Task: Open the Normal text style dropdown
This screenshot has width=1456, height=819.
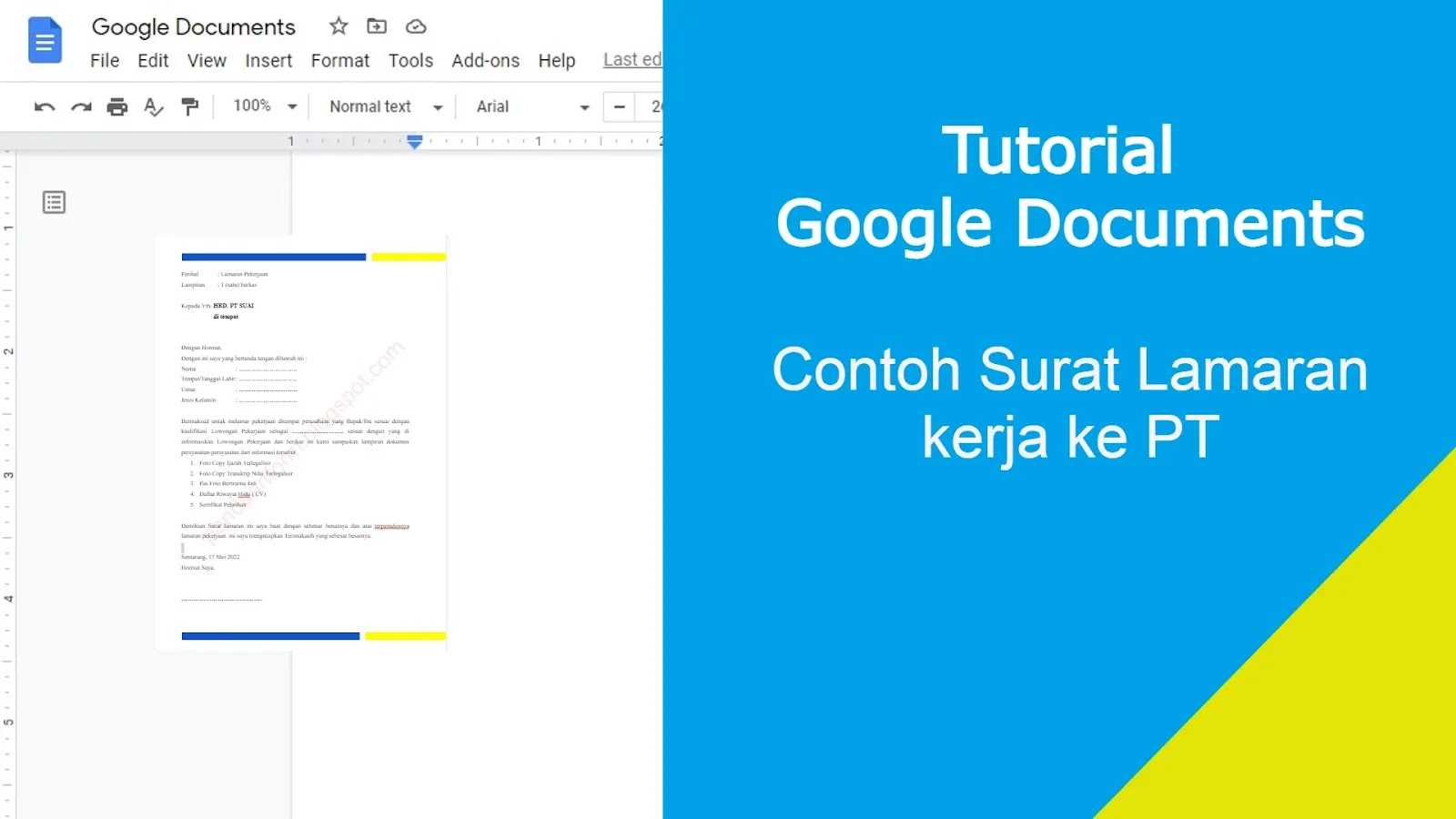Action: (x=386, y=106)
